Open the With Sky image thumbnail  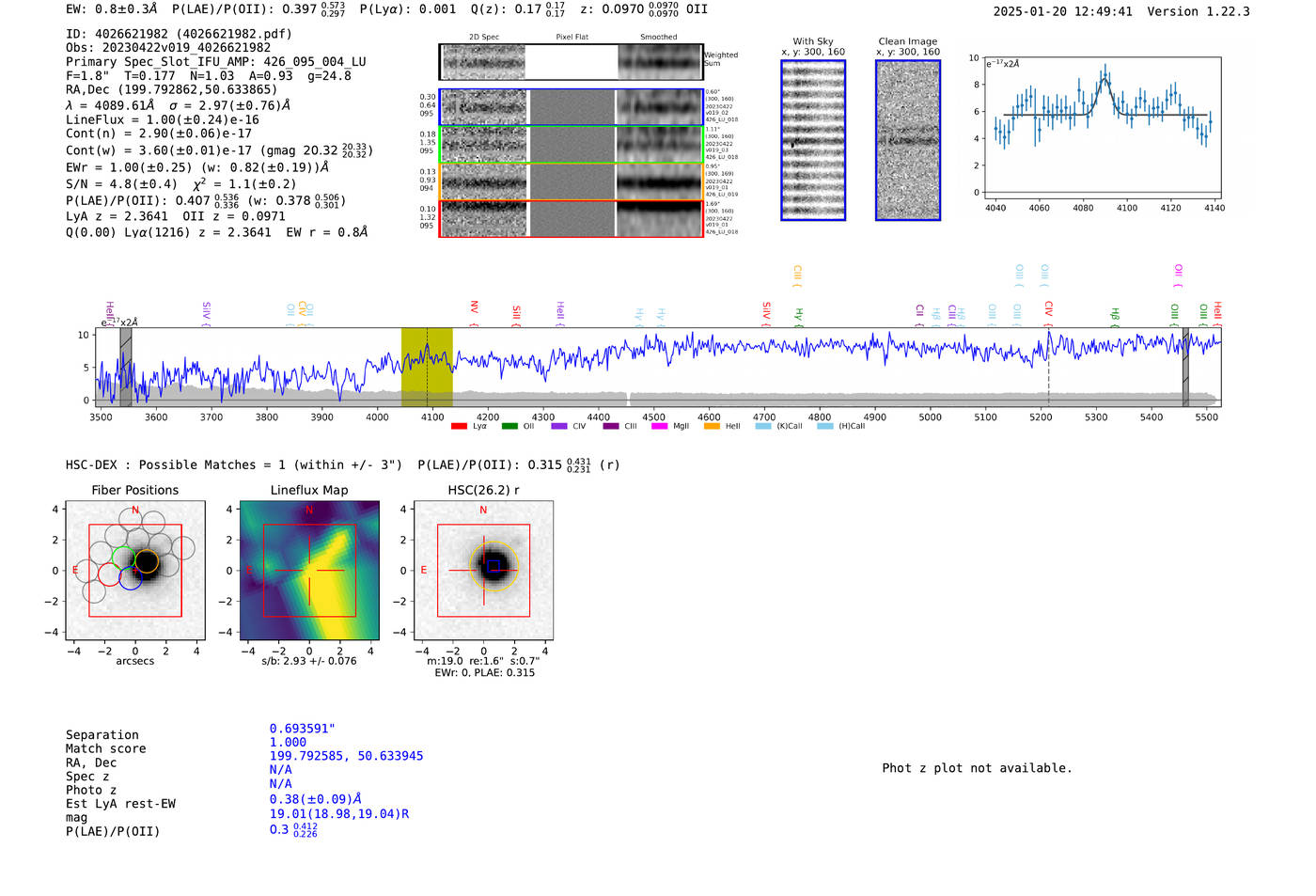click(813, 140)
